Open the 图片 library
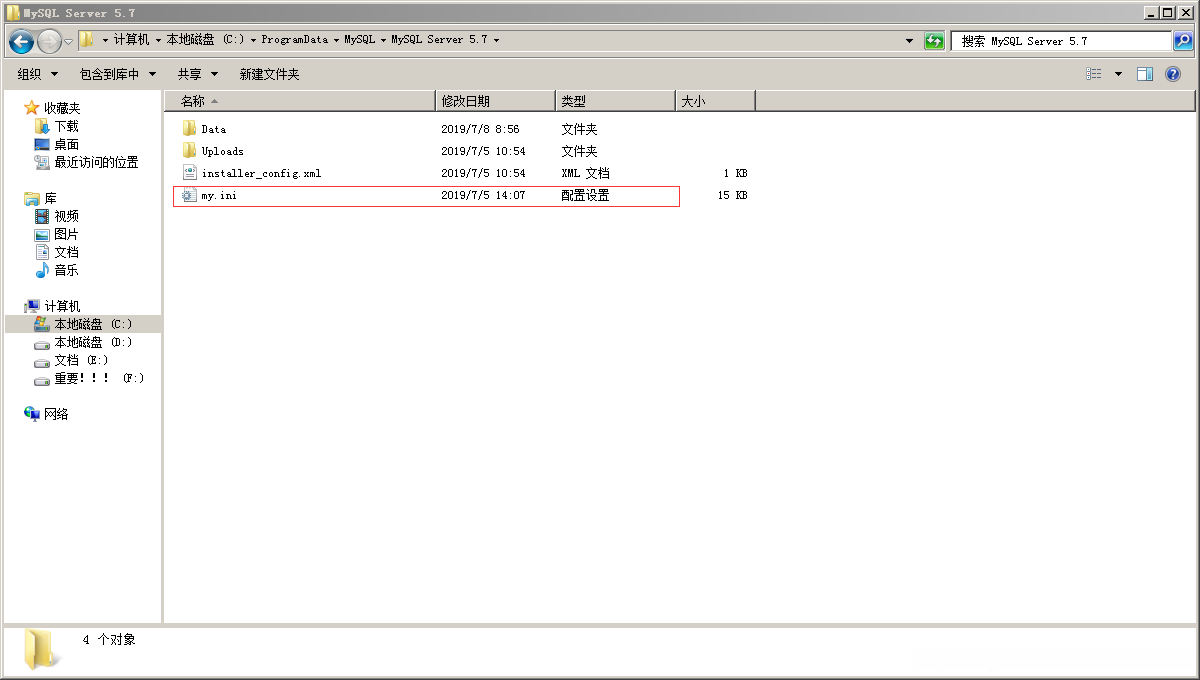 point(66,235)
